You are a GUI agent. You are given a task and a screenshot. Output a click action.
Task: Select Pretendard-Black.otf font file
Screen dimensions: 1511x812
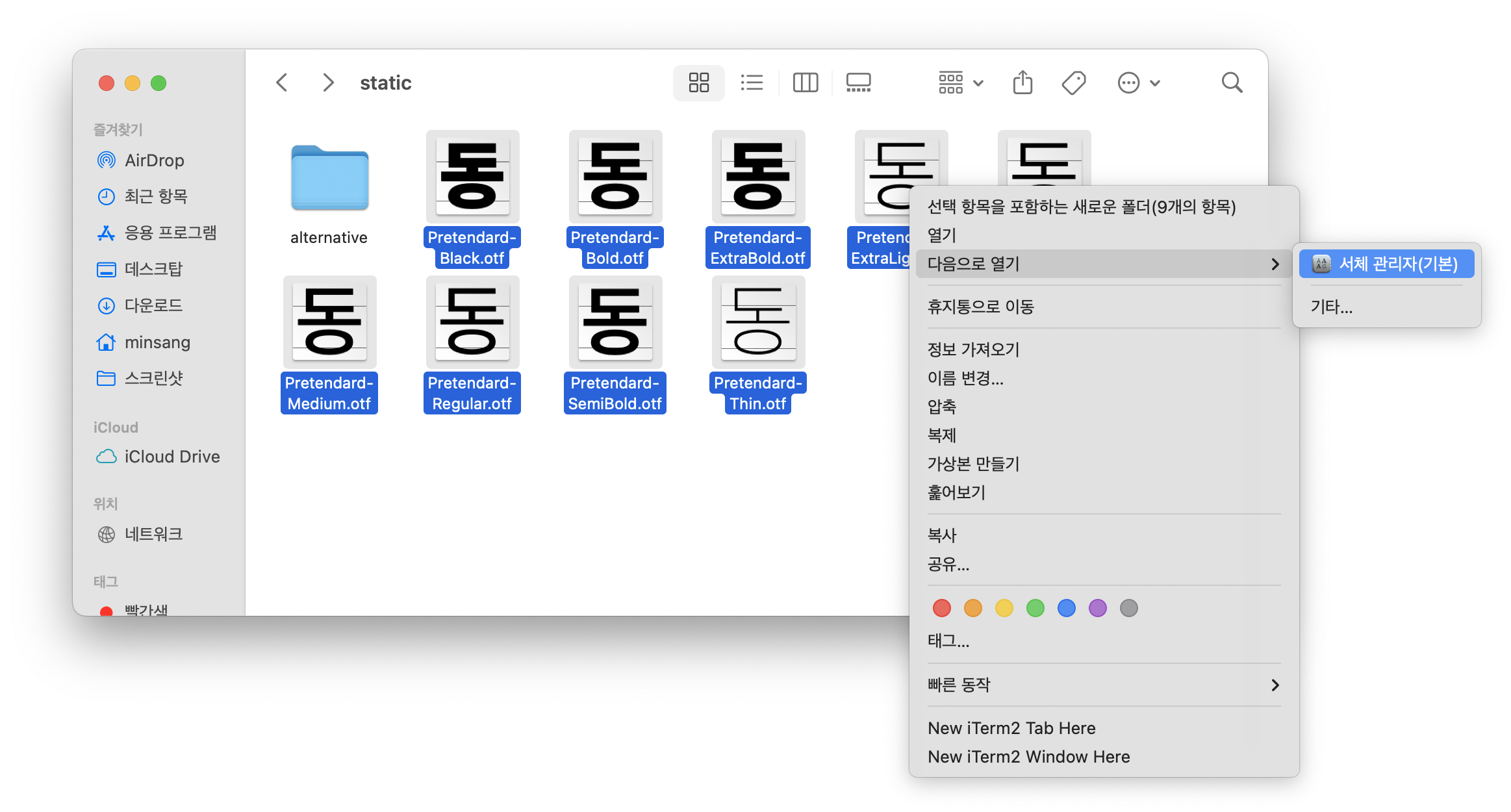472,198
